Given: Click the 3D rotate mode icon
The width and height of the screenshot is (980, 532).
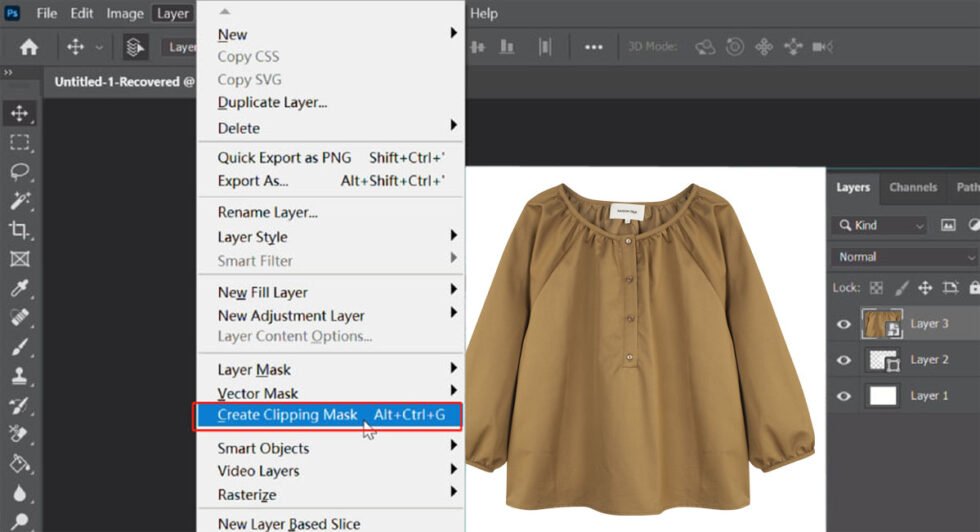Looking at the screenshot, I should pyautogui.click(x=705, y=47).
